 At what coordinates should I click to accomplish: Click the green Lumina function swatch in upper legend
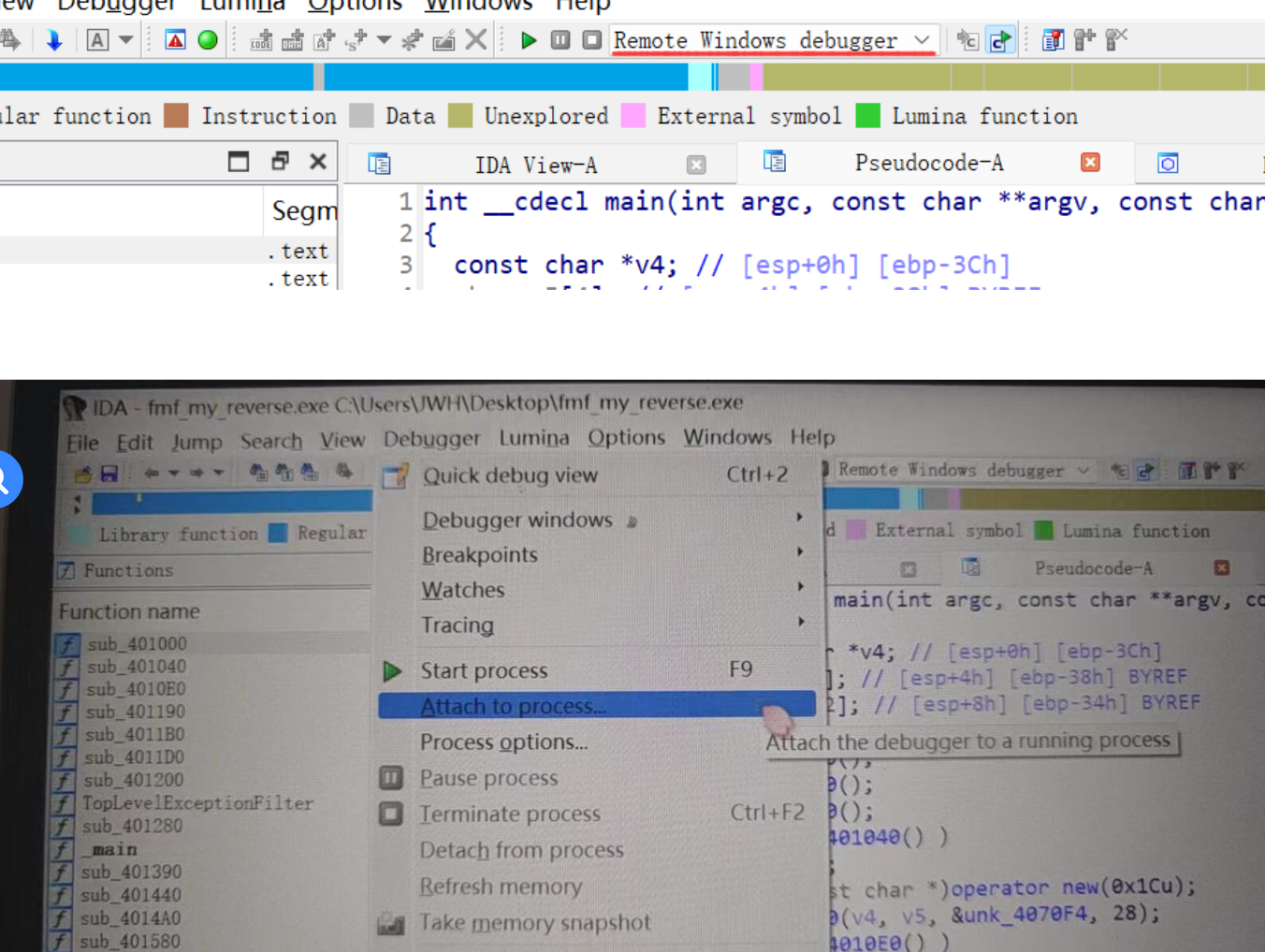(x=868, y=116)
